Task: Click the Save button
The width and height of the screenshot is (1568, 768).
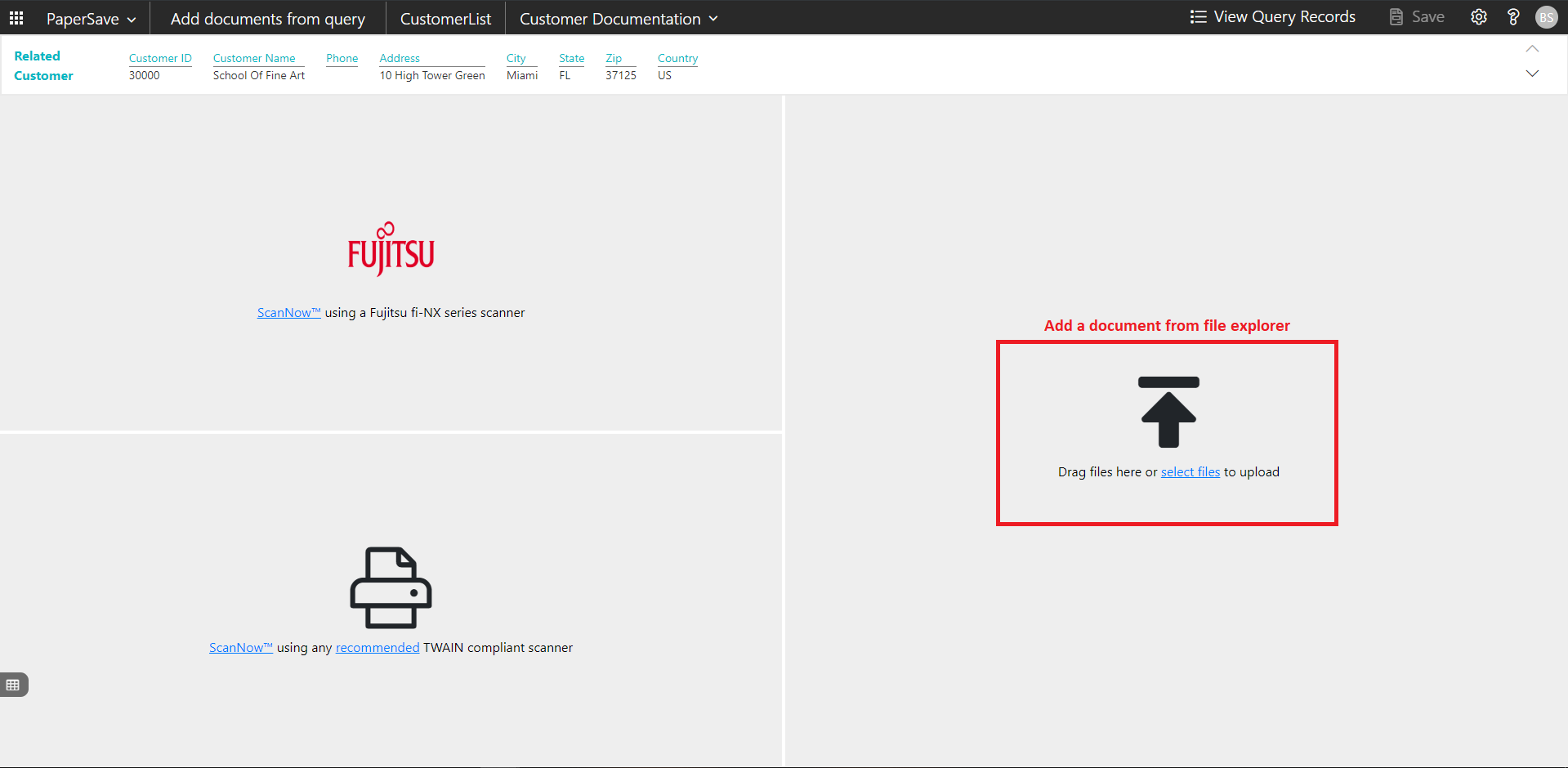Action: 1417,17
